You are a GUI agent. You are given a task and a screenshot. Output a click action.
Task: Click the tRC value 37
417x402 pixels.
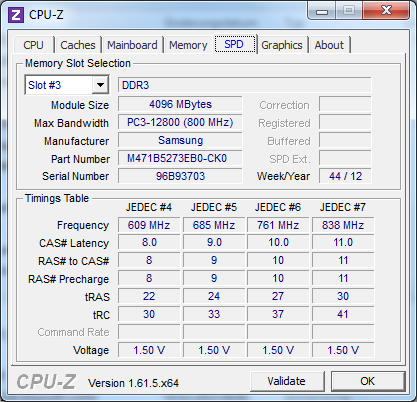point(278,314)
